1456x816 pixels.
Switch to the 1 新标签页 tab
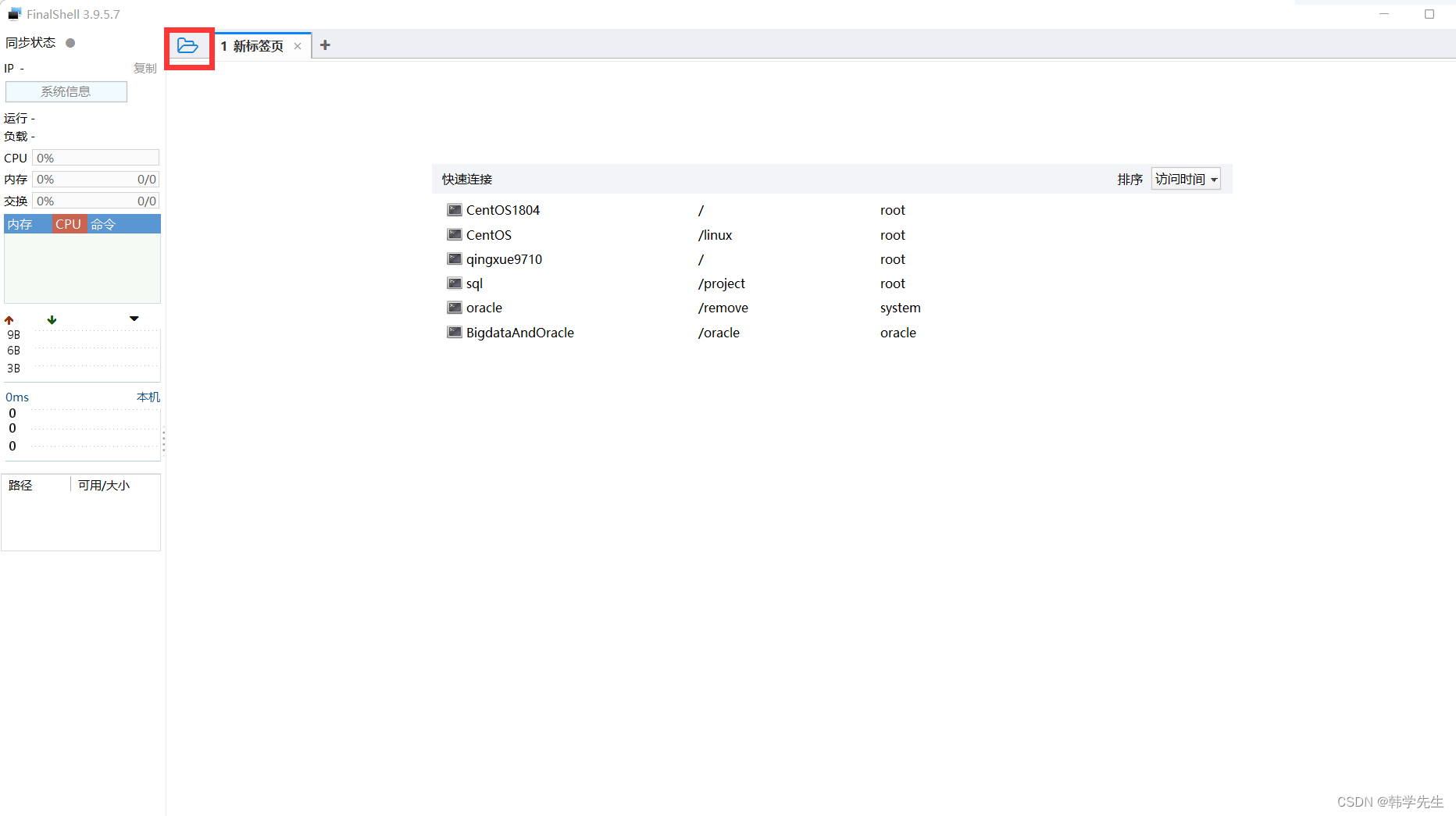(x=252, y=46)
